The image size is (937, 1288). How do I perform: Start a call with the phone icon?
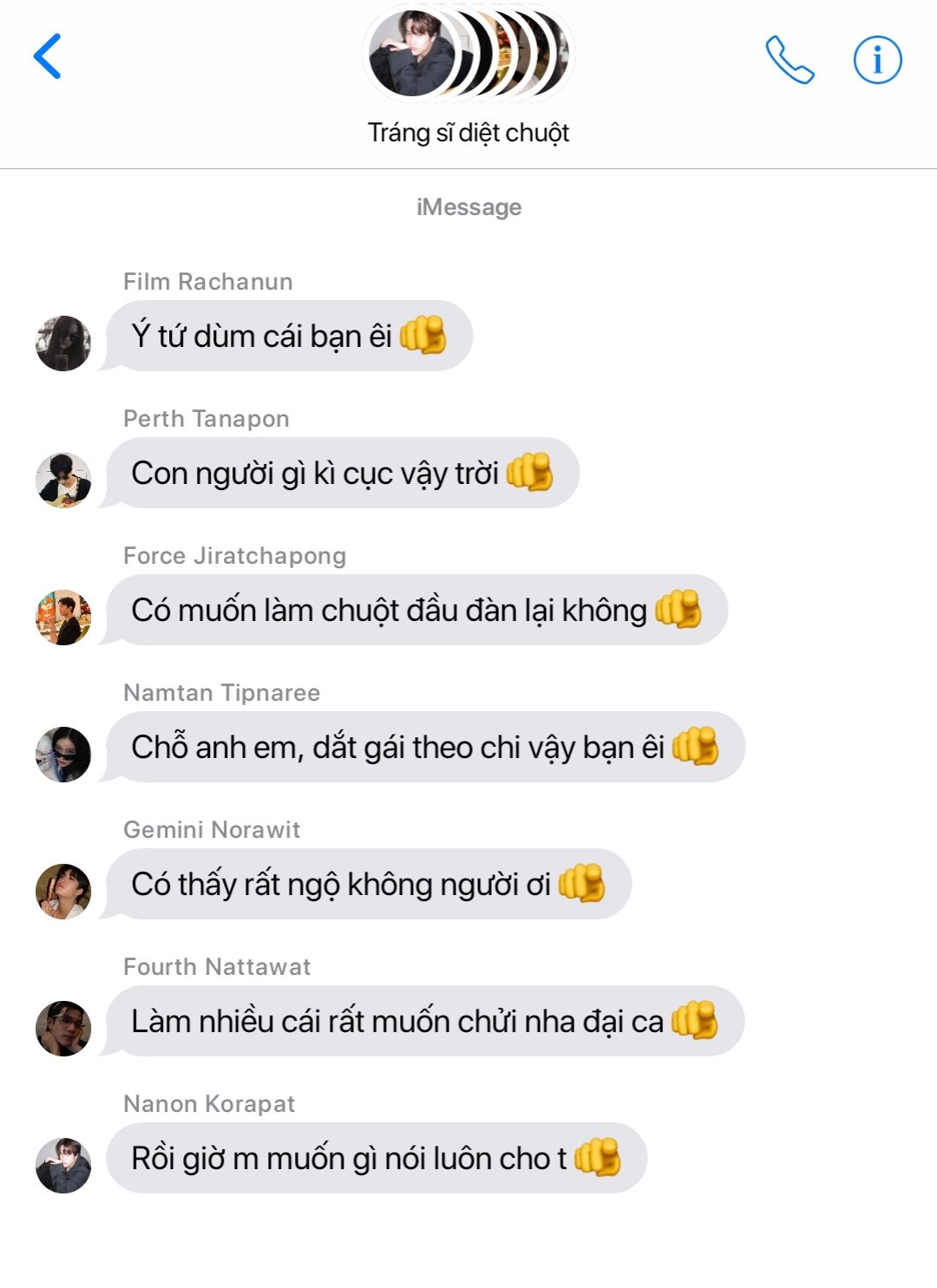click(x=790, y=60)
